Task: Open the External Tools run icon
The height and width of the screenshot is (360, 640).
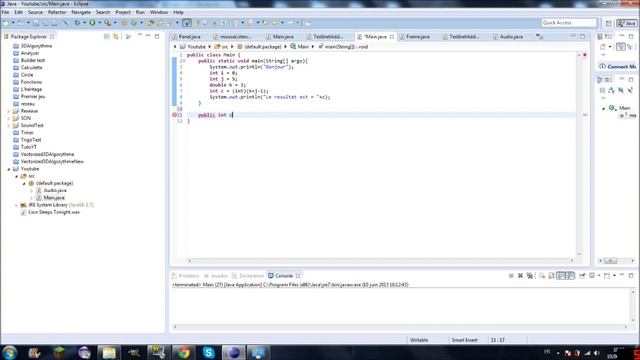Action: [108, 23]
